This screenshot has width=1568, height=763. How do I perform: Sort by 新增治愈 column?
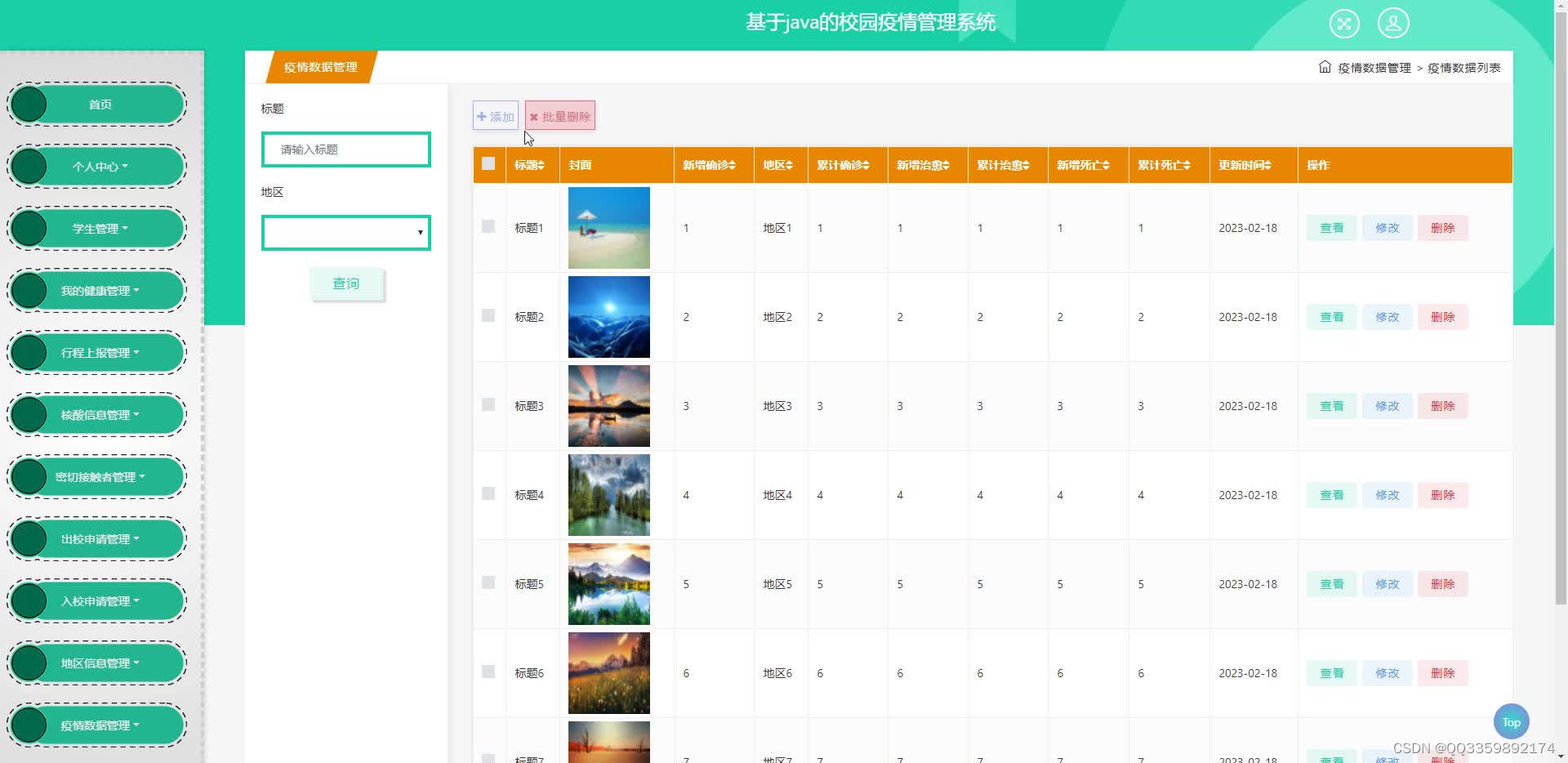coord(923,165)
